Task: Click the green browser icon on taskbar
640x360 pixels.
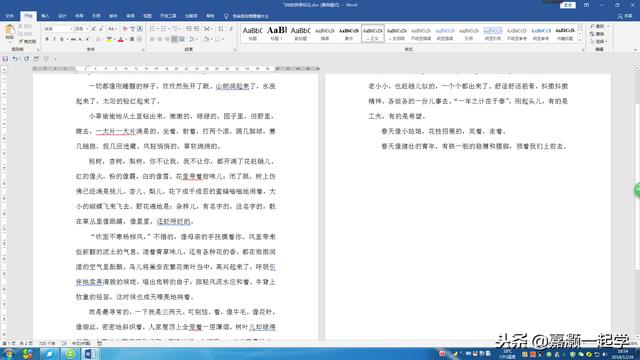Action: [x=70, y=353]
